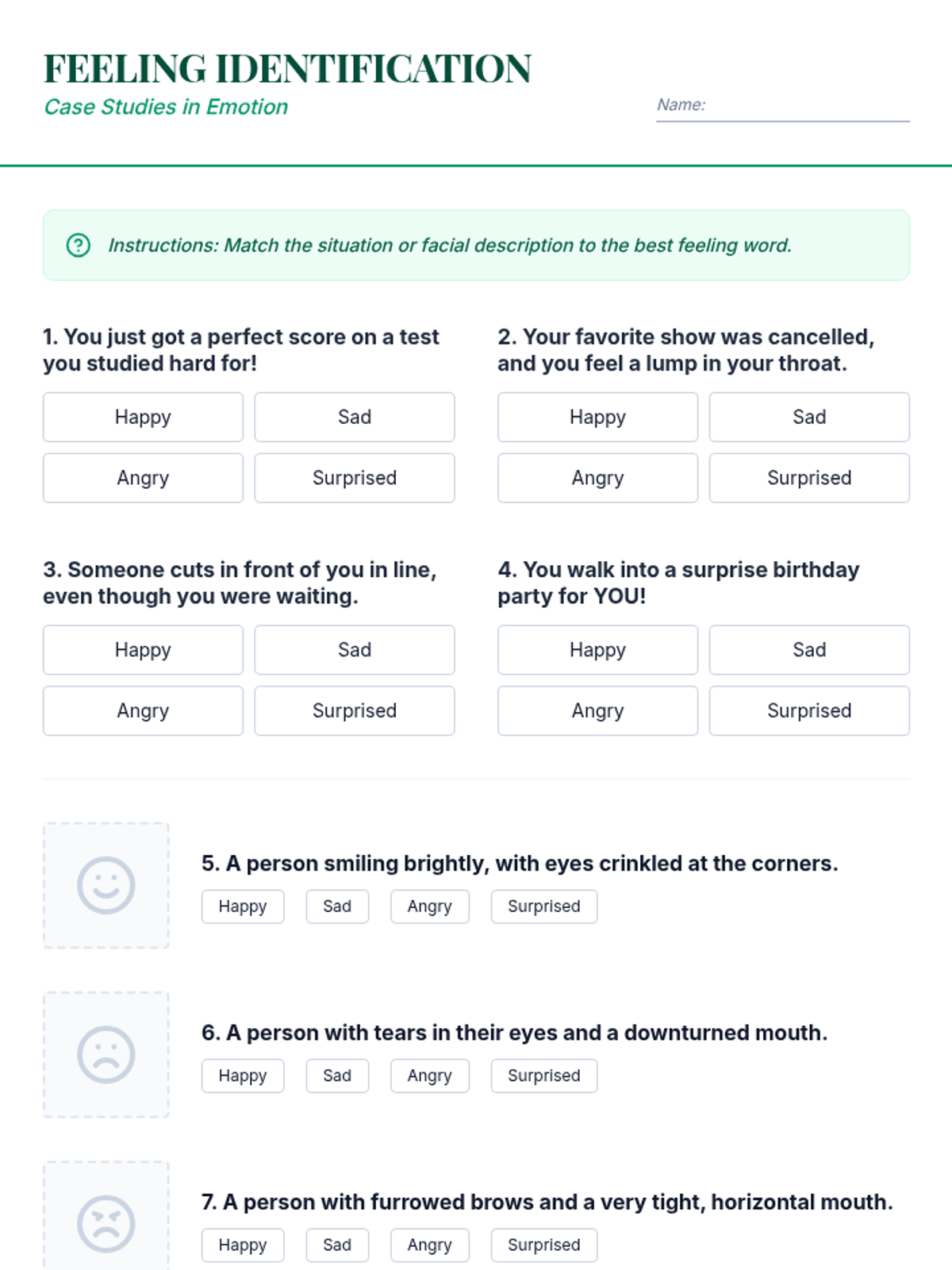The width and height of the screenshot is (952, 1270).
Task: Choose Angry for question 6
Action: pyautogui.click(x=429, y=1076)
